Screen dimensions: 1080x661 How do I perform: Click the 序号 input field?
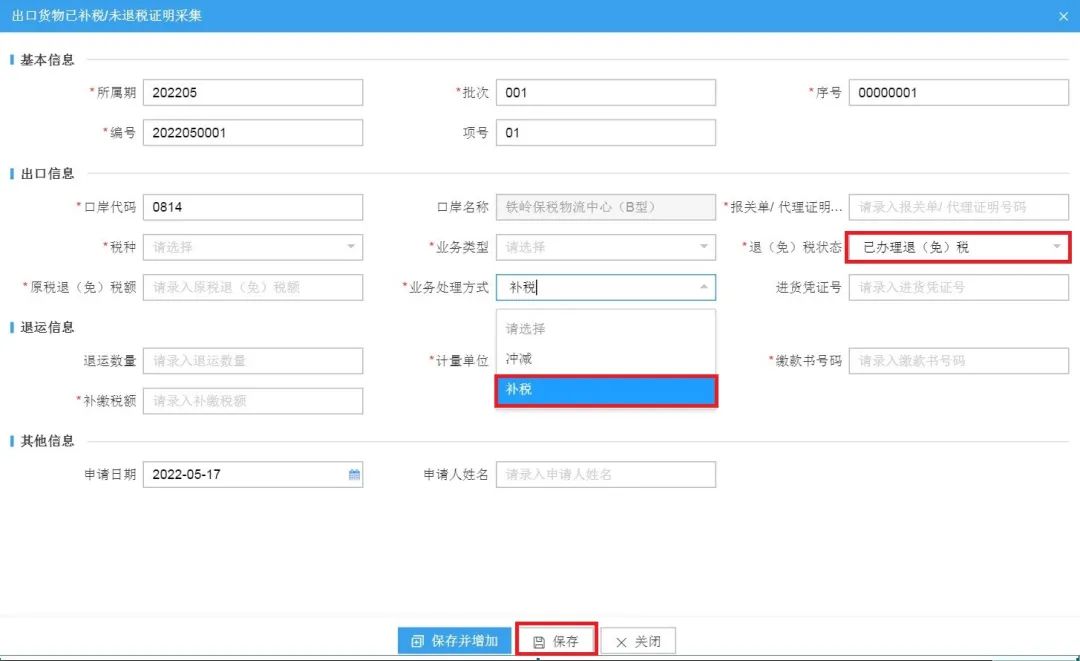(958, 92)
